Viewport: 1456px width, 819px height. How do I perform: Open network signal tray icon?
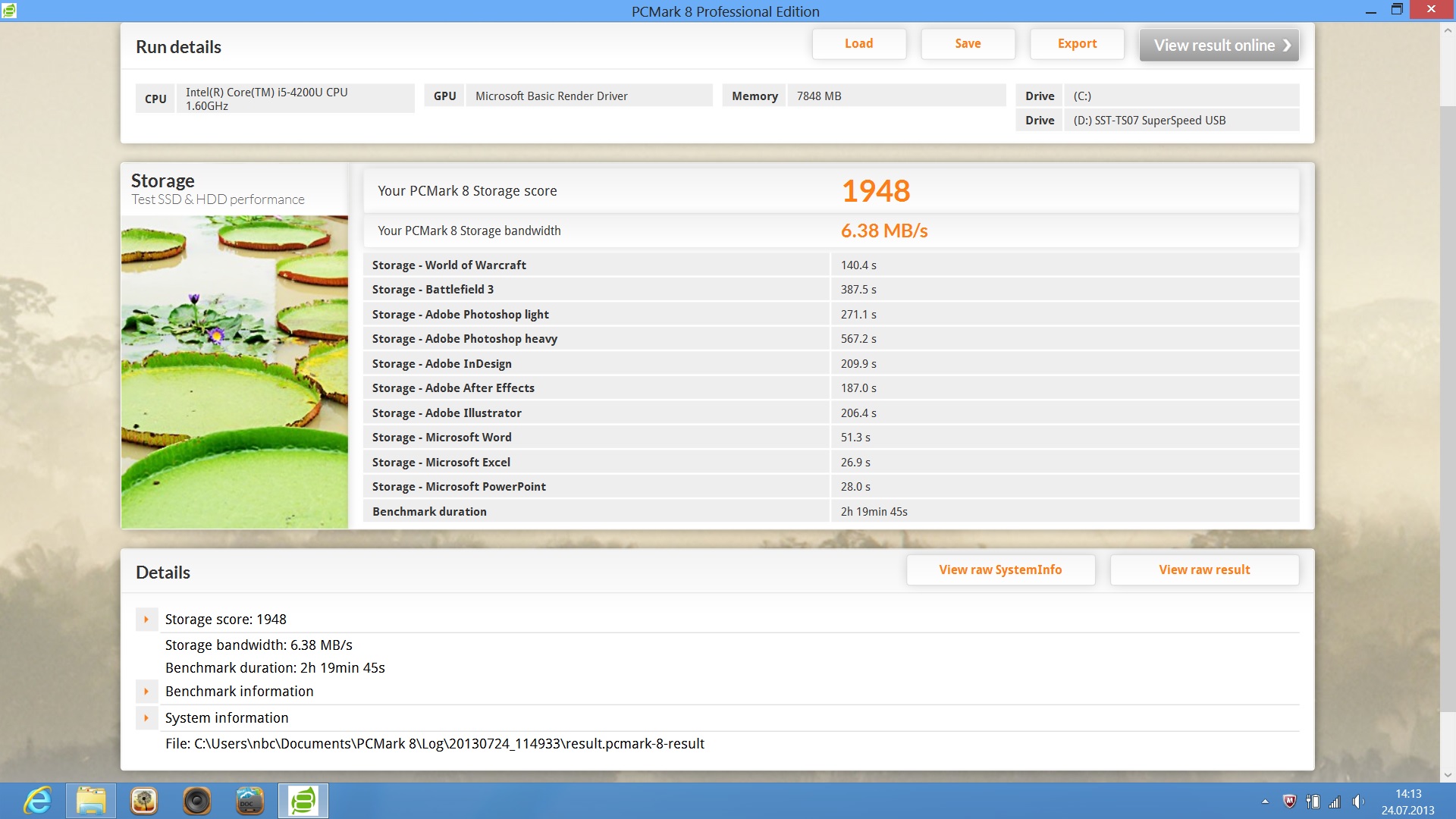1335,802
